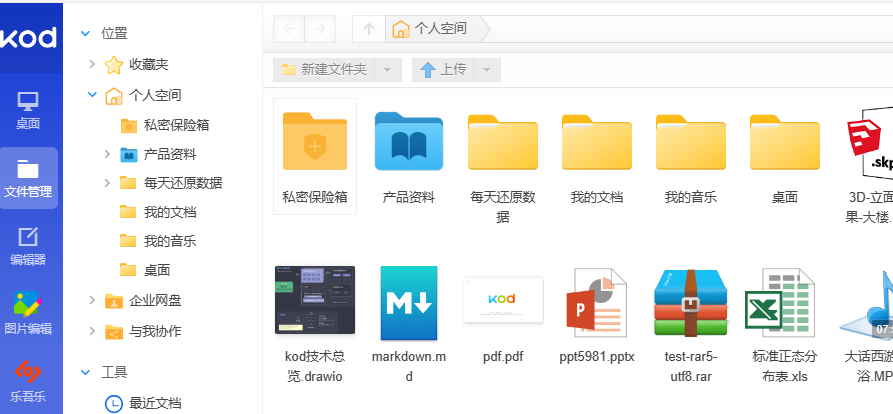
Task: Create a folder with 新建文件夹 button
Action: (x=324, y=69)
